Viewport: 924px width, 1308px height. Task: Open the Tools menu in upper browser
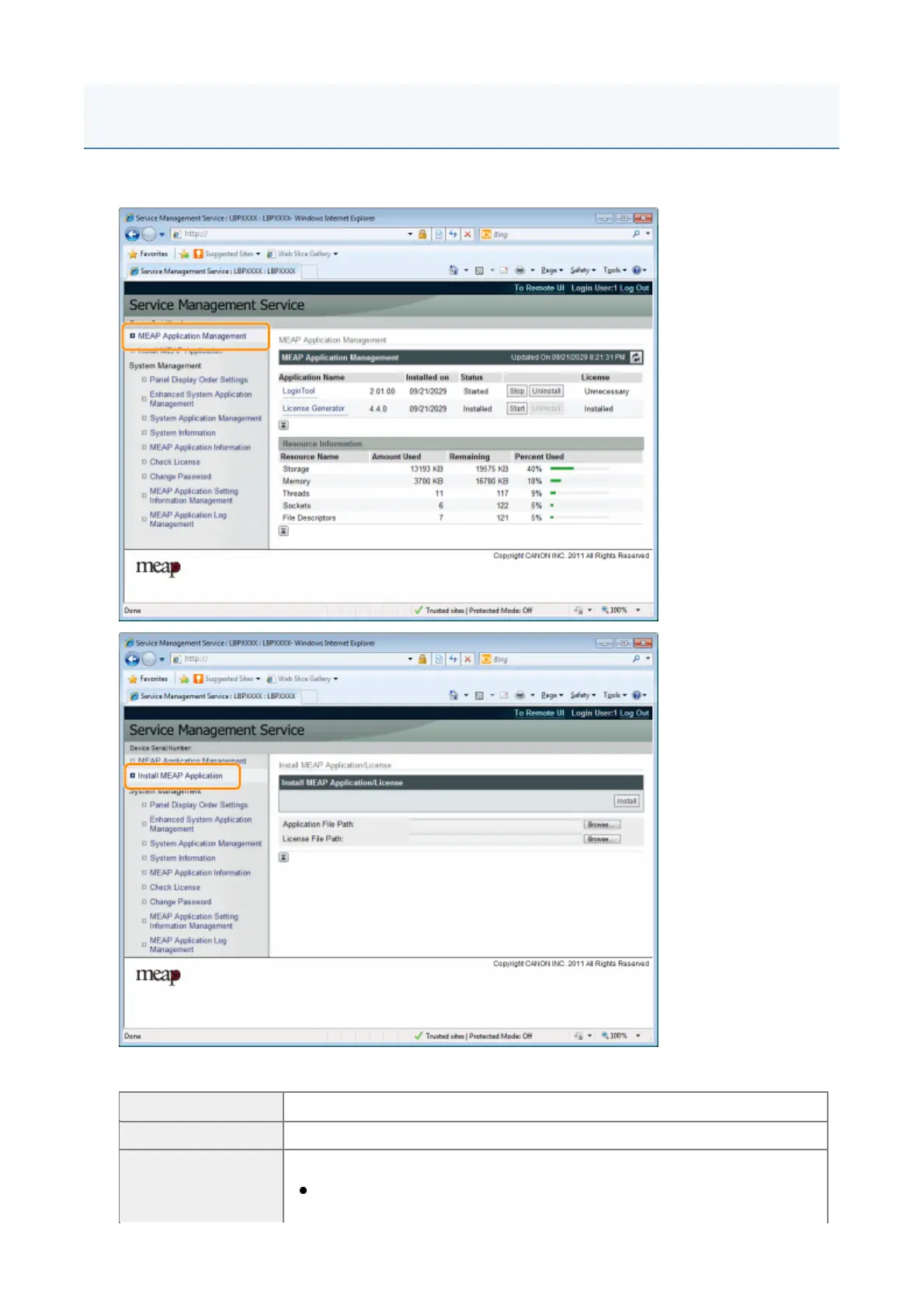pyautogui.click(x=614, y=270)
